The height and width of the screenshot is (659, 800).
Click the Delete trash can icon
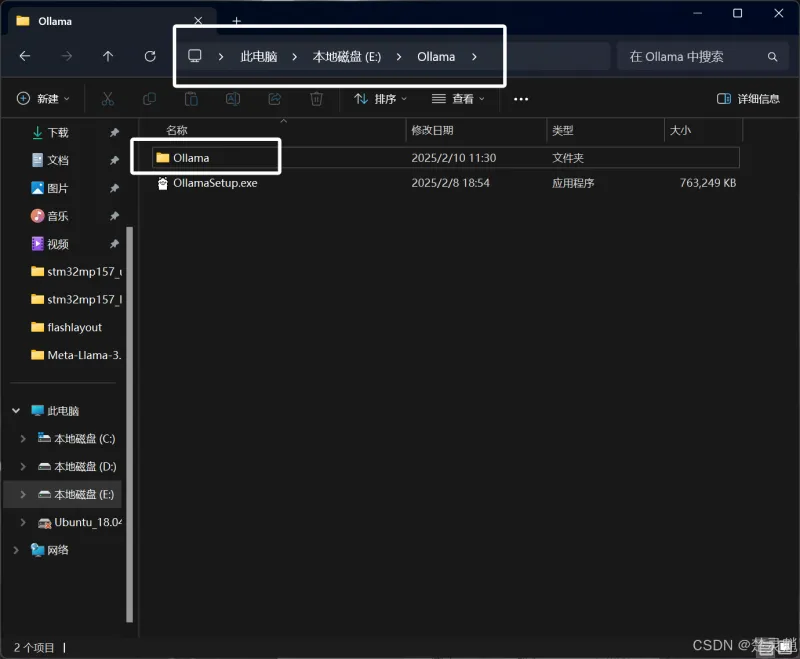[316, 99]
